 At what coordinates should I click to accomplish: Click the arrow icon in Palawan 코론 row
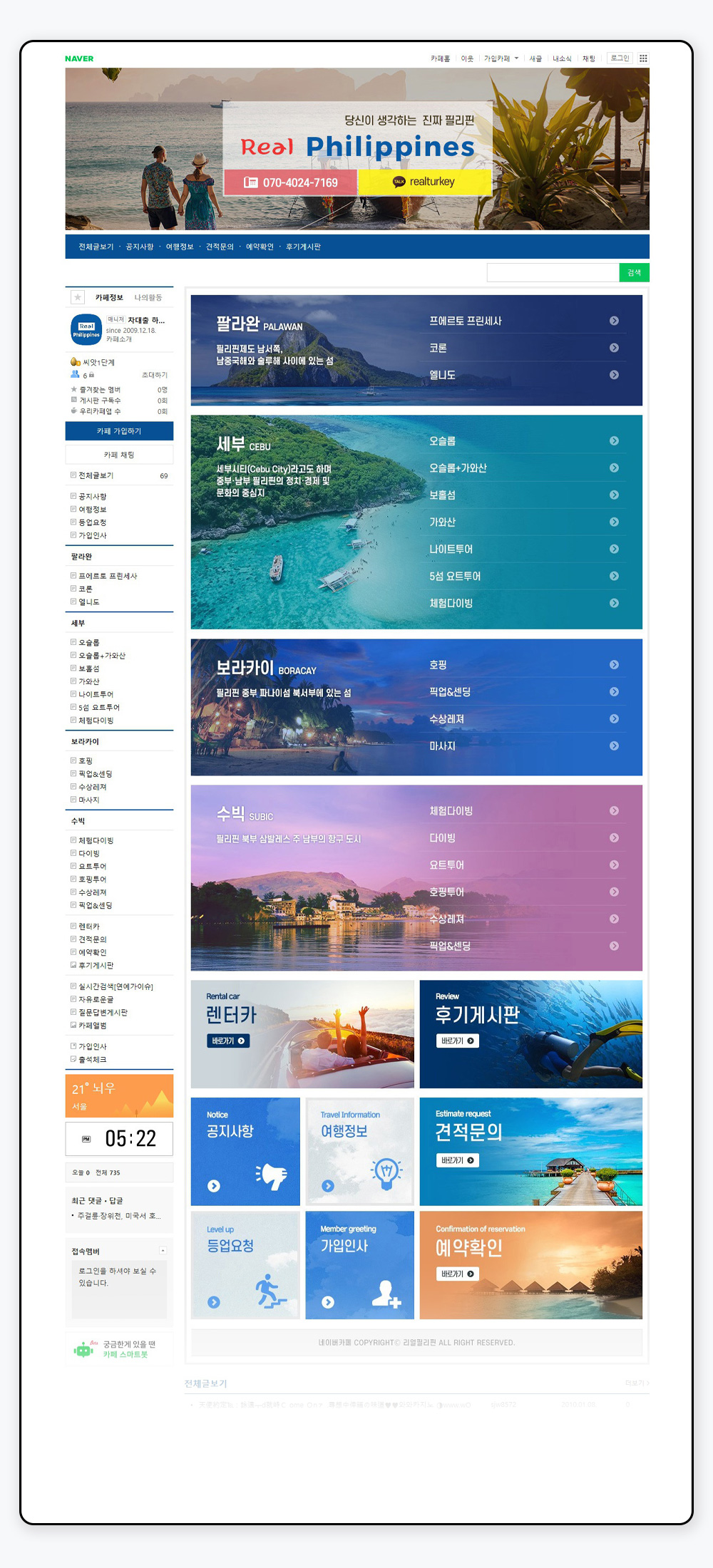614,348
